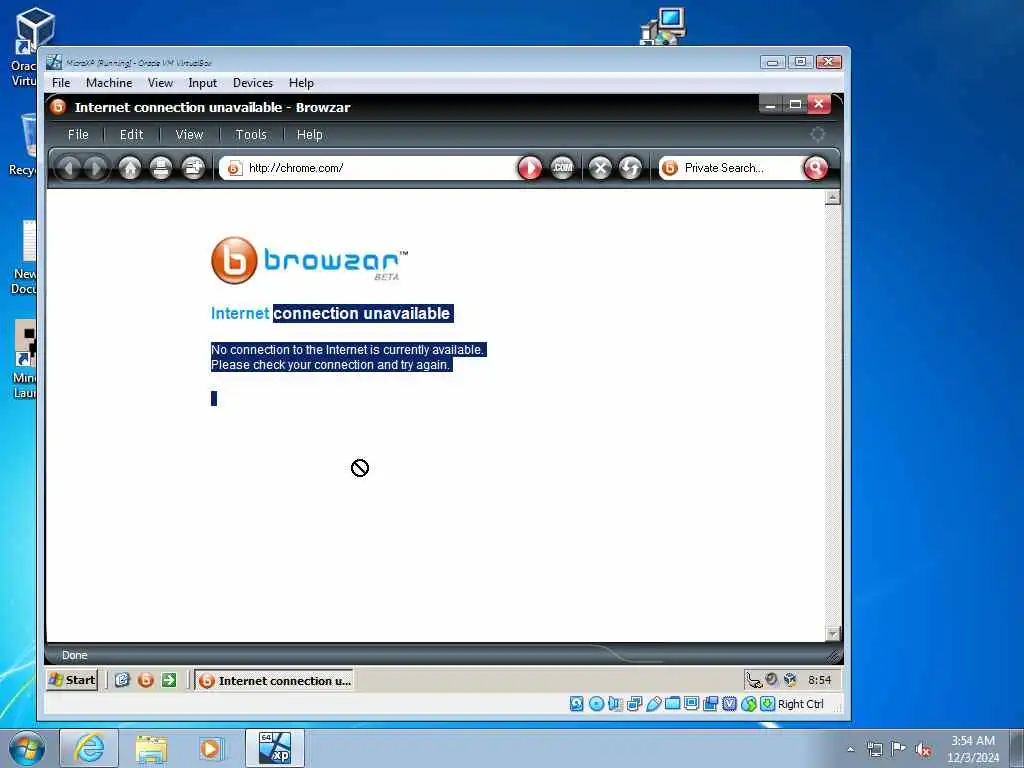Click the scroll down arrow in Browzar
Image resolution: width=1024 pixels, height=768 pixels.
[832, 633]
